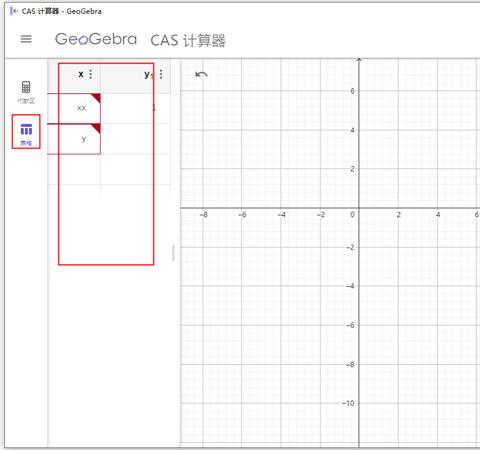Switch to the Table view tab
This screenshot has width=480, height=450.
click(26, 134)
